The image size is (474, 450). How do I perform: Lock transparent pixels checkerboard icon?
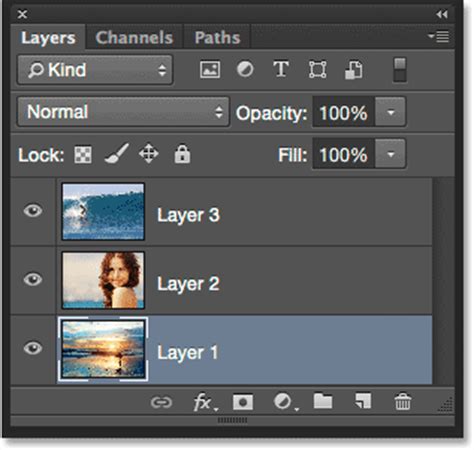pos(83,155)
